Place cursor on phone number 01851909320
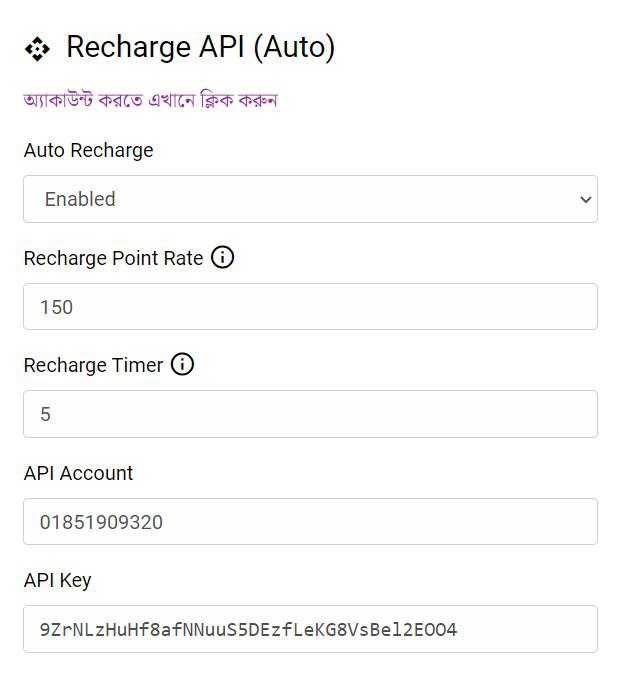The height and width of the screenshot is (676, 617). [x=101, y=522]
